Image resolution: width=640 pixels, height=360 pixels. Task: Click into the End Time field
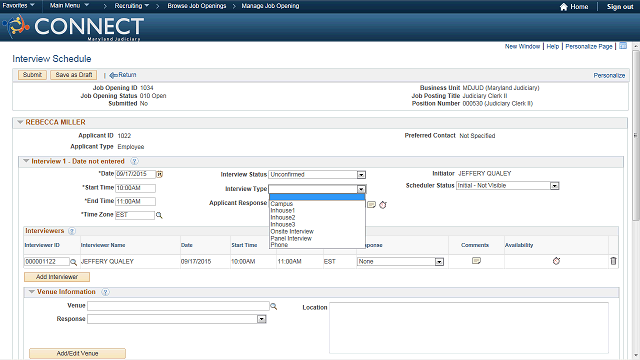tap(136, 201)
